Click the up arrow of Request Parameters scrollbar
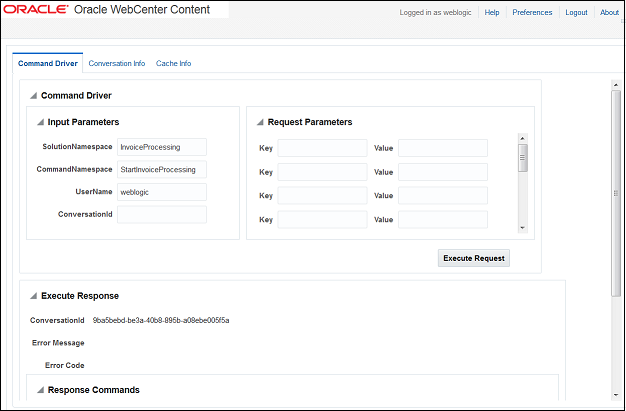The width and height of the screenshot is (626, 411). (x=523, y=138)
